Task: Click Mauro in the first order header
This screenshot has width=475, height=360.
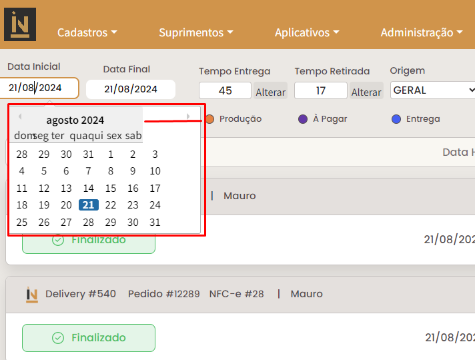Action: [x=240, y=196]
